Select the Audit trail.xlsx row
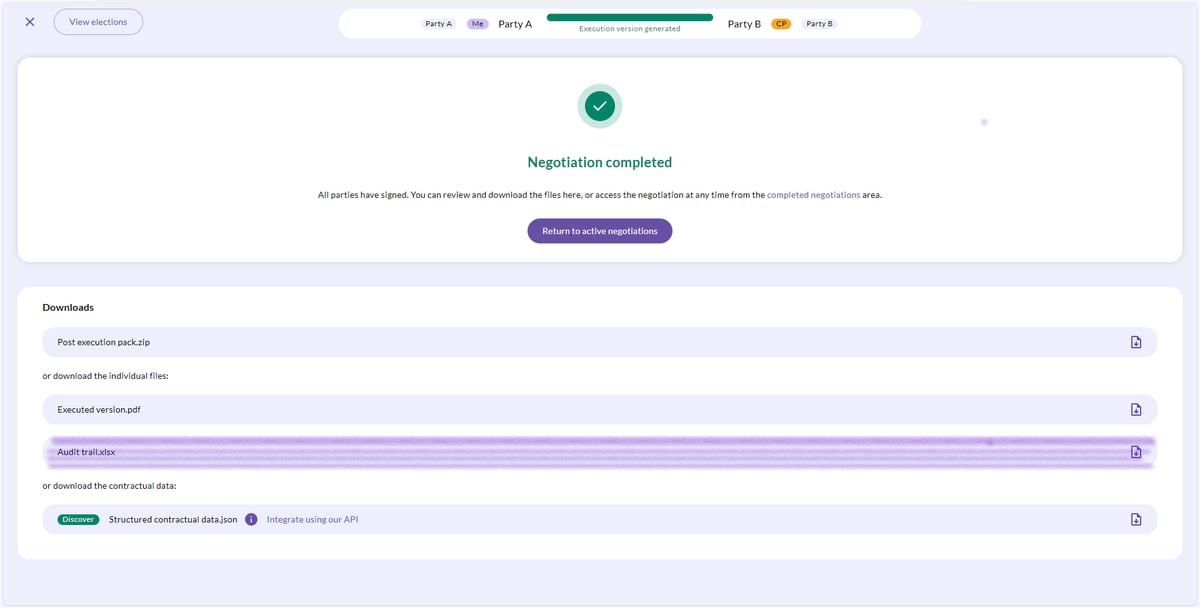The image size is (1200, 608). pyautogui.click(x=600, y=452)
